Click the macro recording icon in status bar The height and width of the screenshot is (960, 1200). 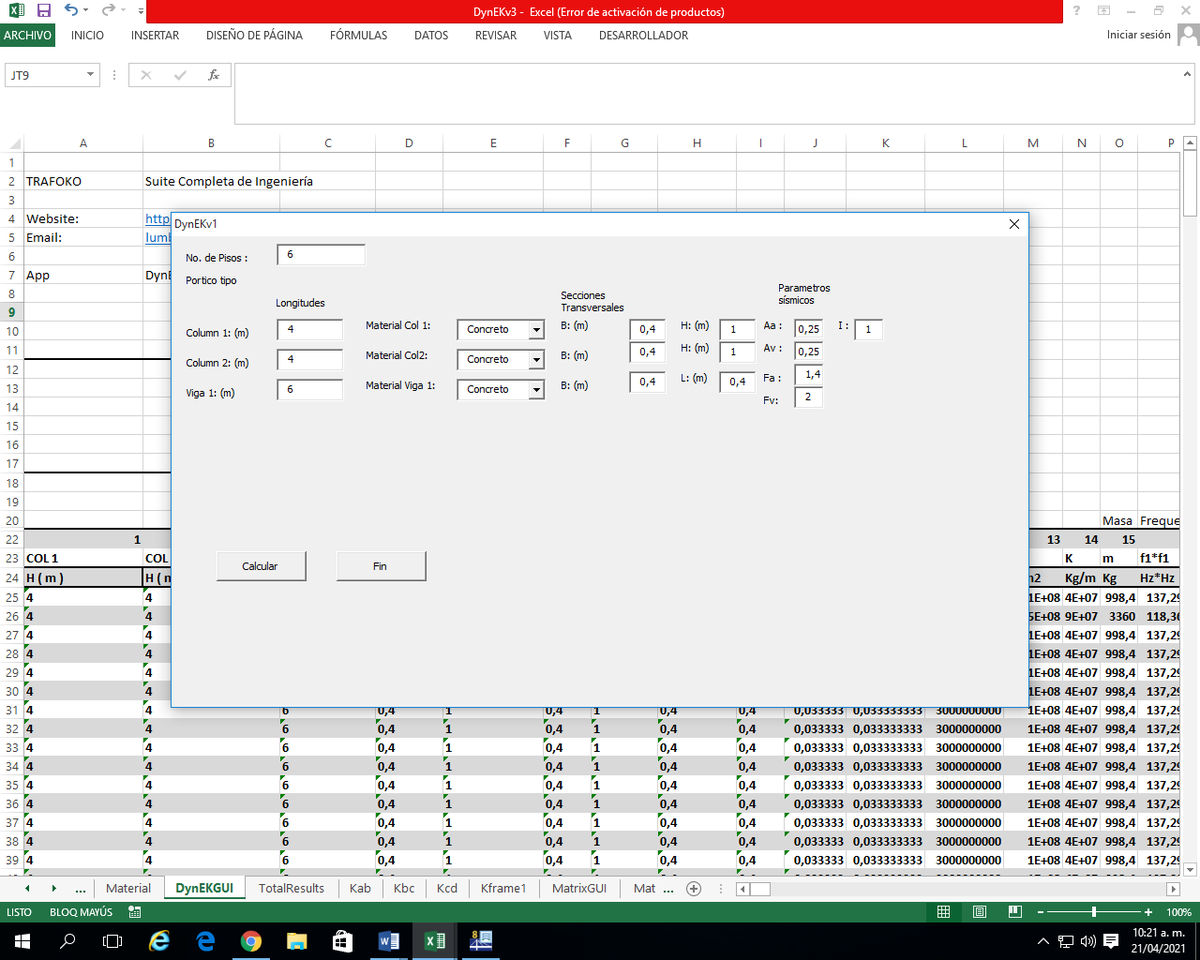pos(134,912)
